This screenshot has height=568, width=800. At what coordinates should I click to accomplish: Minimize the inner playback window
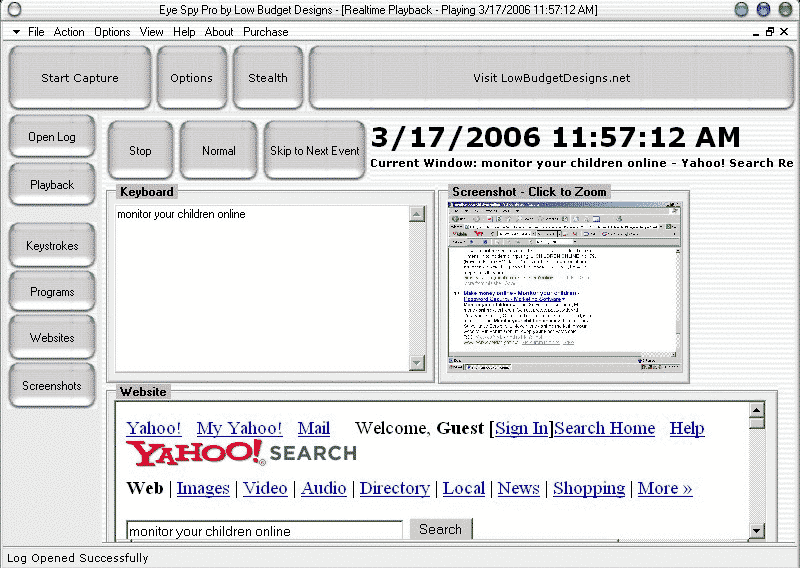[756, 32]
